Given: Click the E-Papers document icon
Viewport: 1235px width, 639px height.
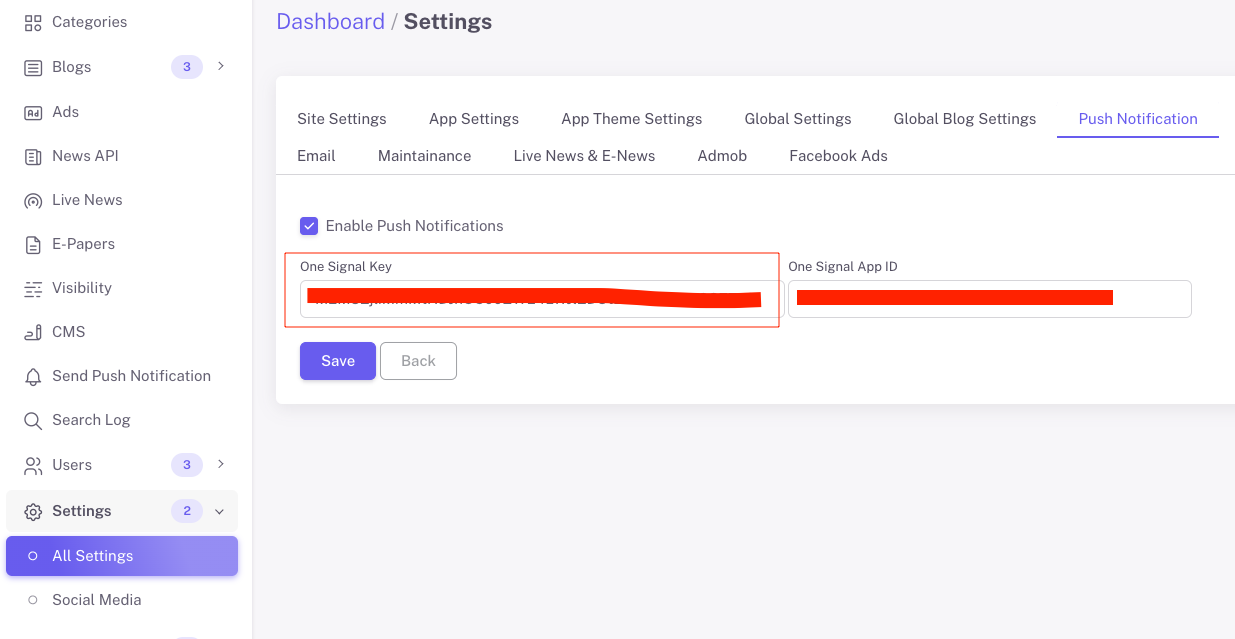Looking at the screenshot, I should 33,244.
